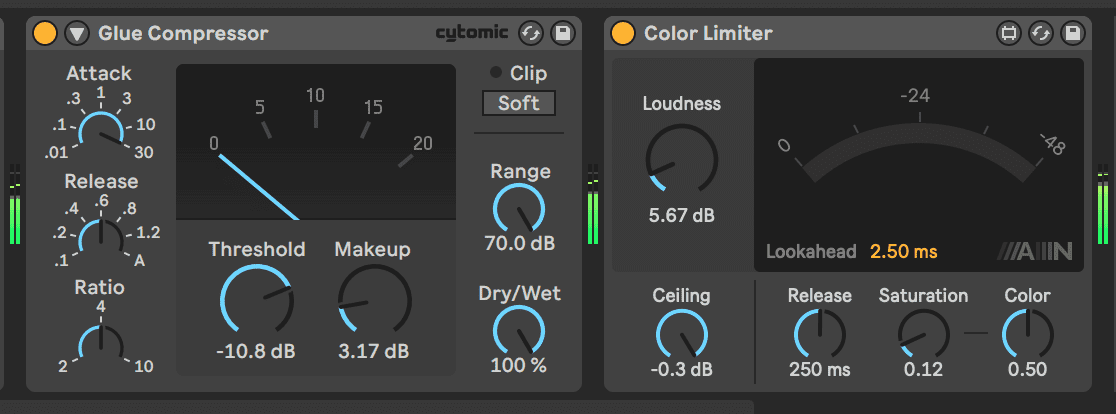Click the 5.67 dB loudness value
Screen dimensions: 1116x414
(x=682, y=216)
